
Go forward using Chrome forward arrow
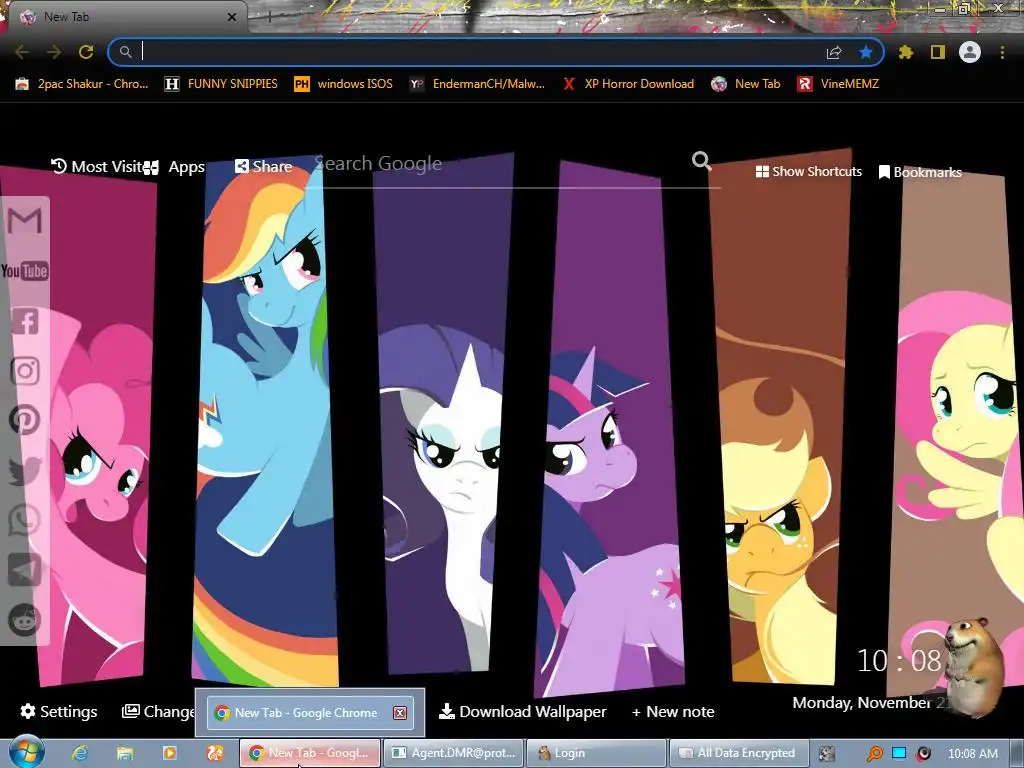(x=54, y=52)
